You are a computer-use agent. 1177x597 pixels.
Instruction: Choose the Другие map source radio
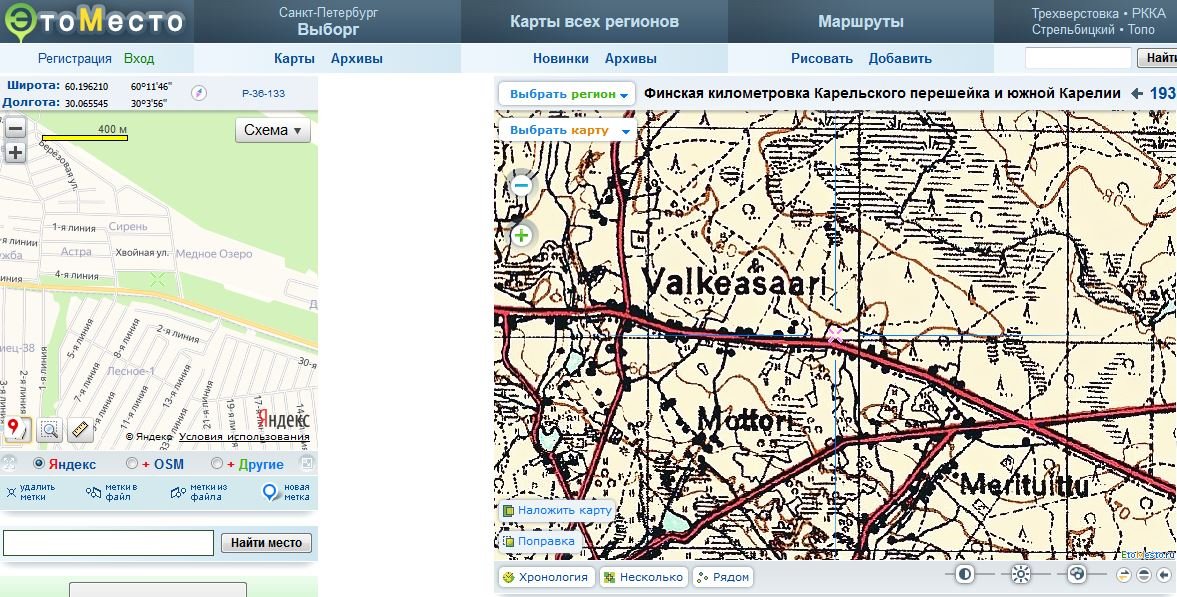(x=217, y=464)
